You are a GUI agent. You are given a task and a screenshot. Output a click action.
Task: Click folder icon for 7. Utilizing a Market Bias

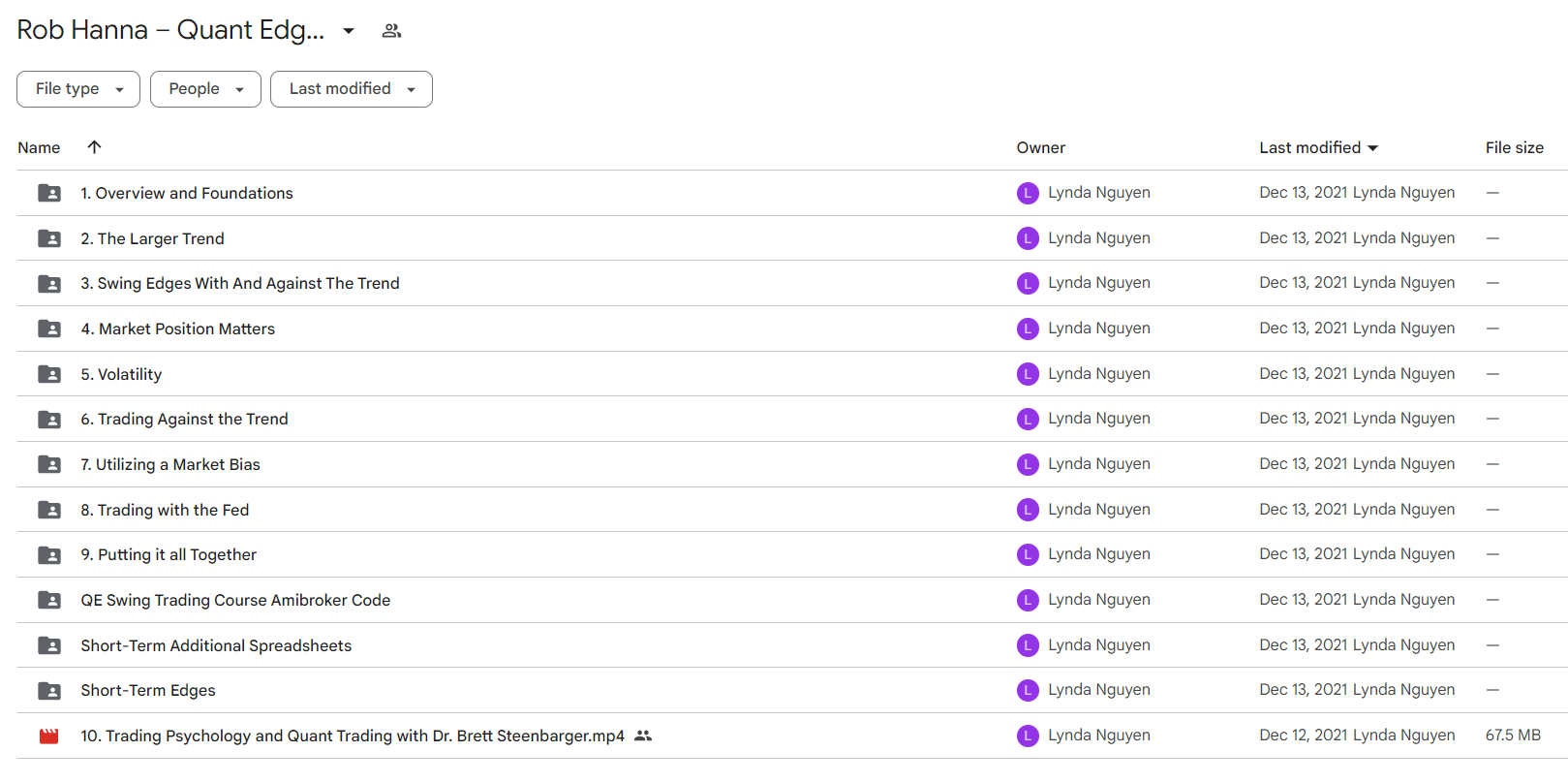(x=49, y=464)
